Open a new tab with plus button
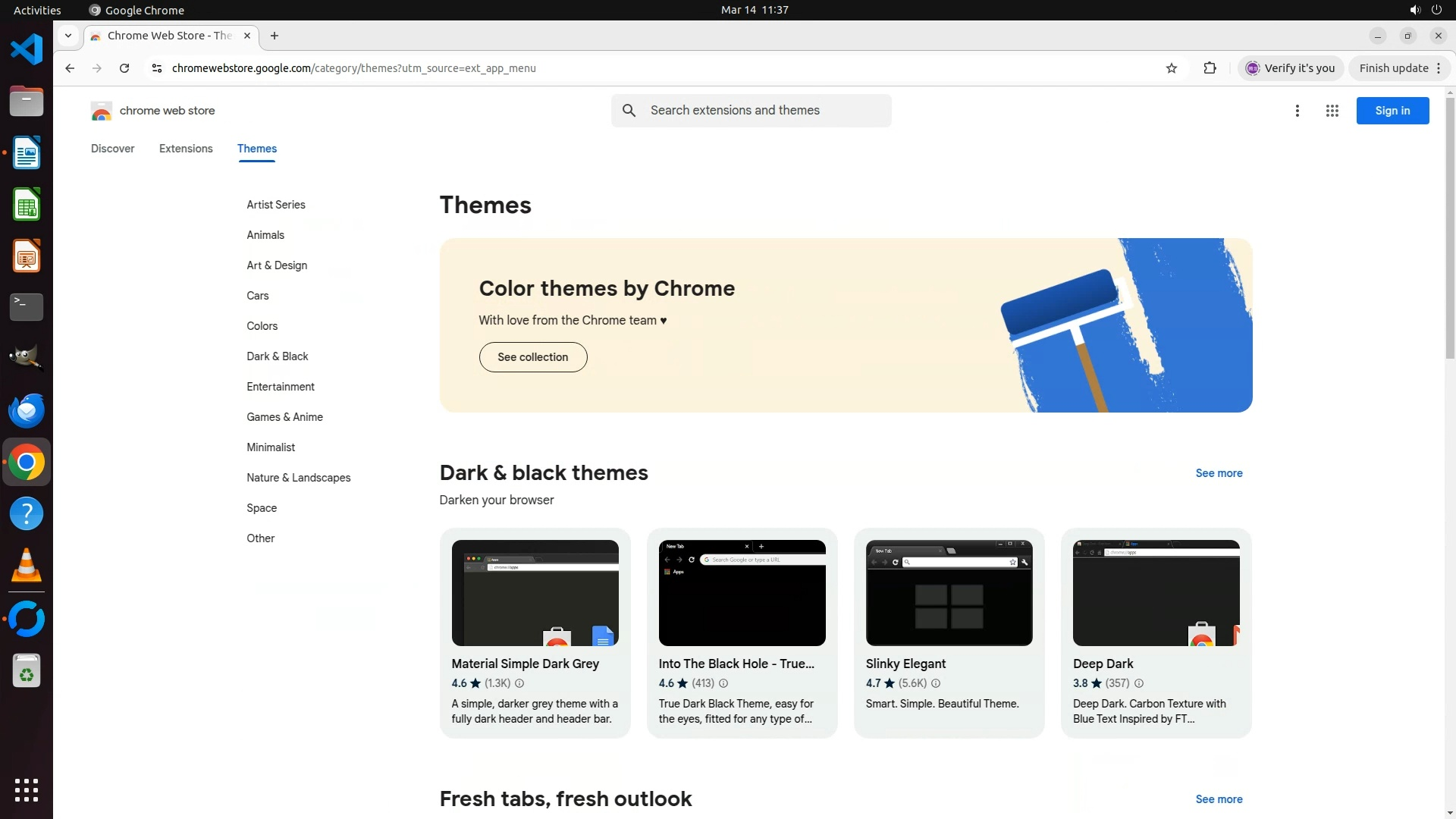The width and height of the screenshot is (1456, 819). pos(275,36)
